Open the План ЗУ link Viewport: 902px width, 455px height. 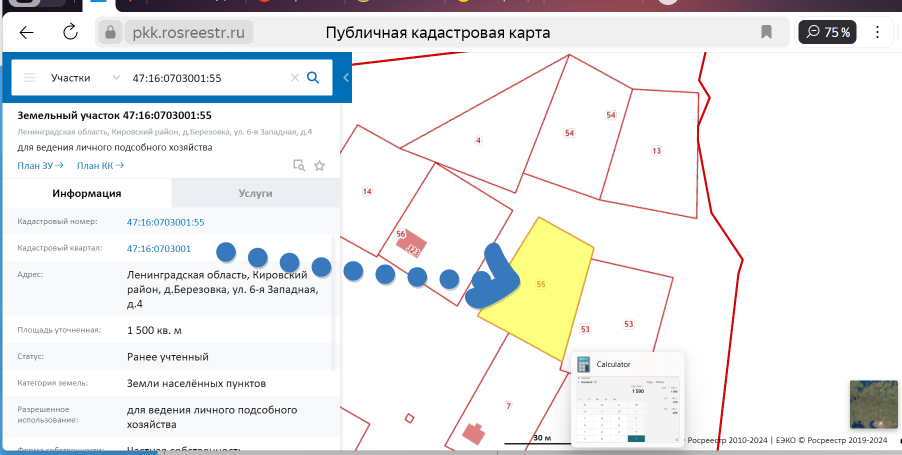point(40,166)
